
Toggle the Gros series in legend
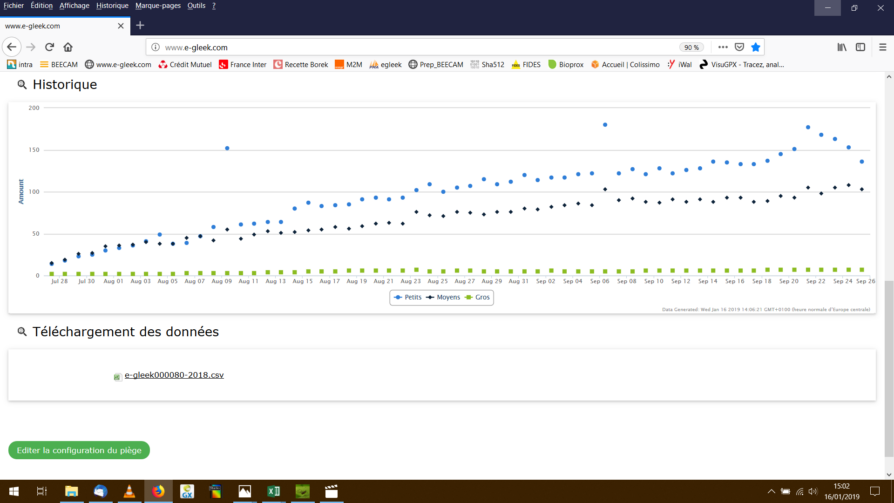pyautogui.click(x=477, y=297)
